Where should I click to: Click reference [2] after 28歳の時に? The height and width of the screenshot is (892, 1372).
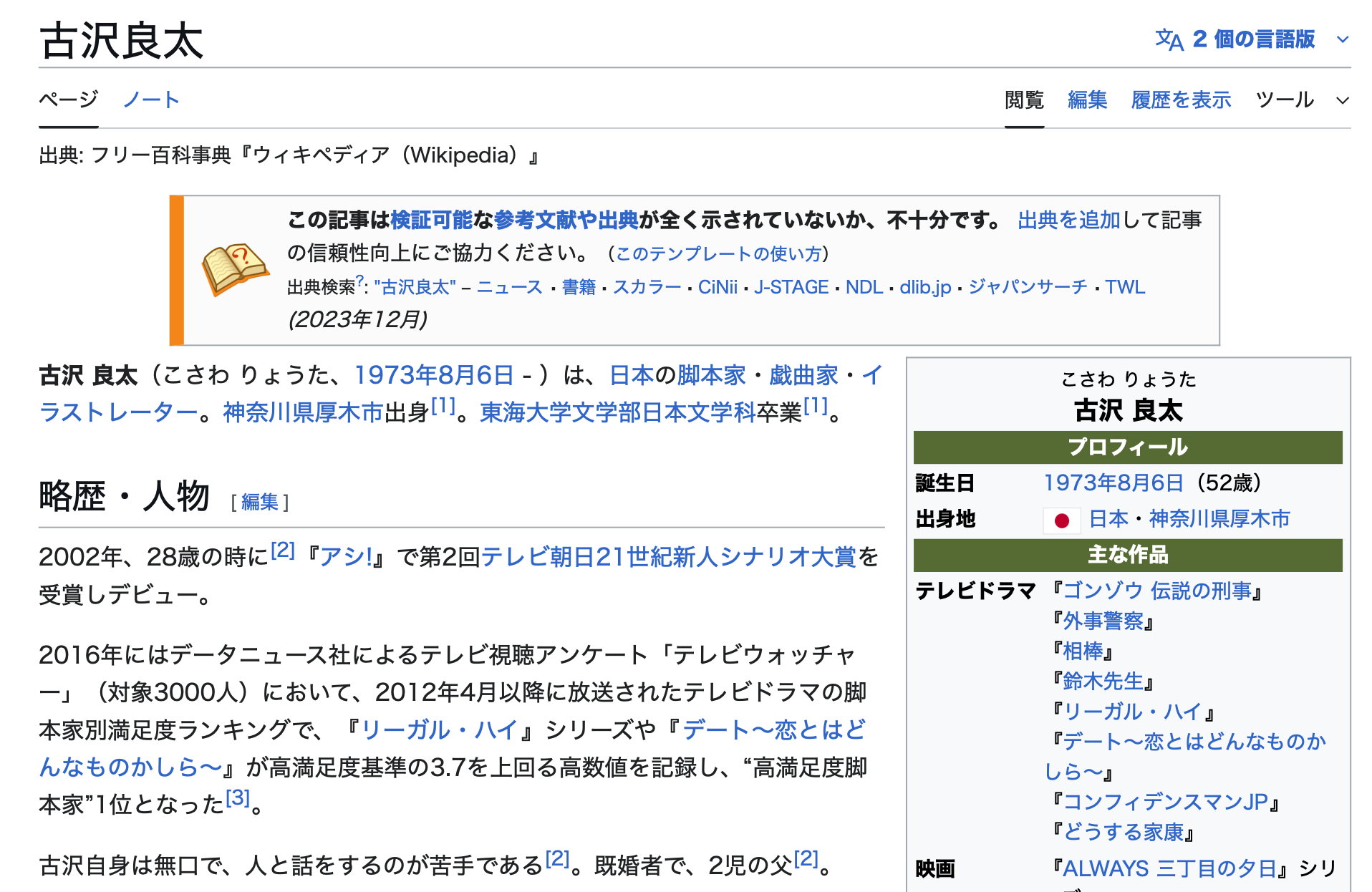pos(283,550)
